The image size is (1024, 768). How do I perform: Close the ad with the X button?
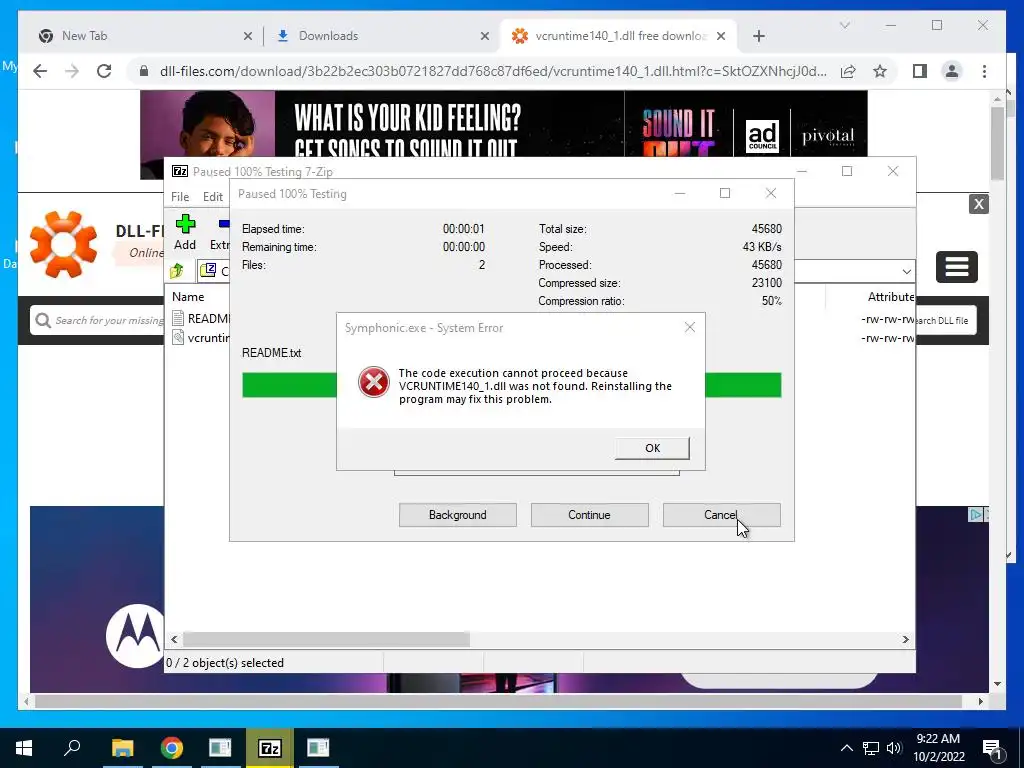pyautogui.click(x=978, y=204)
